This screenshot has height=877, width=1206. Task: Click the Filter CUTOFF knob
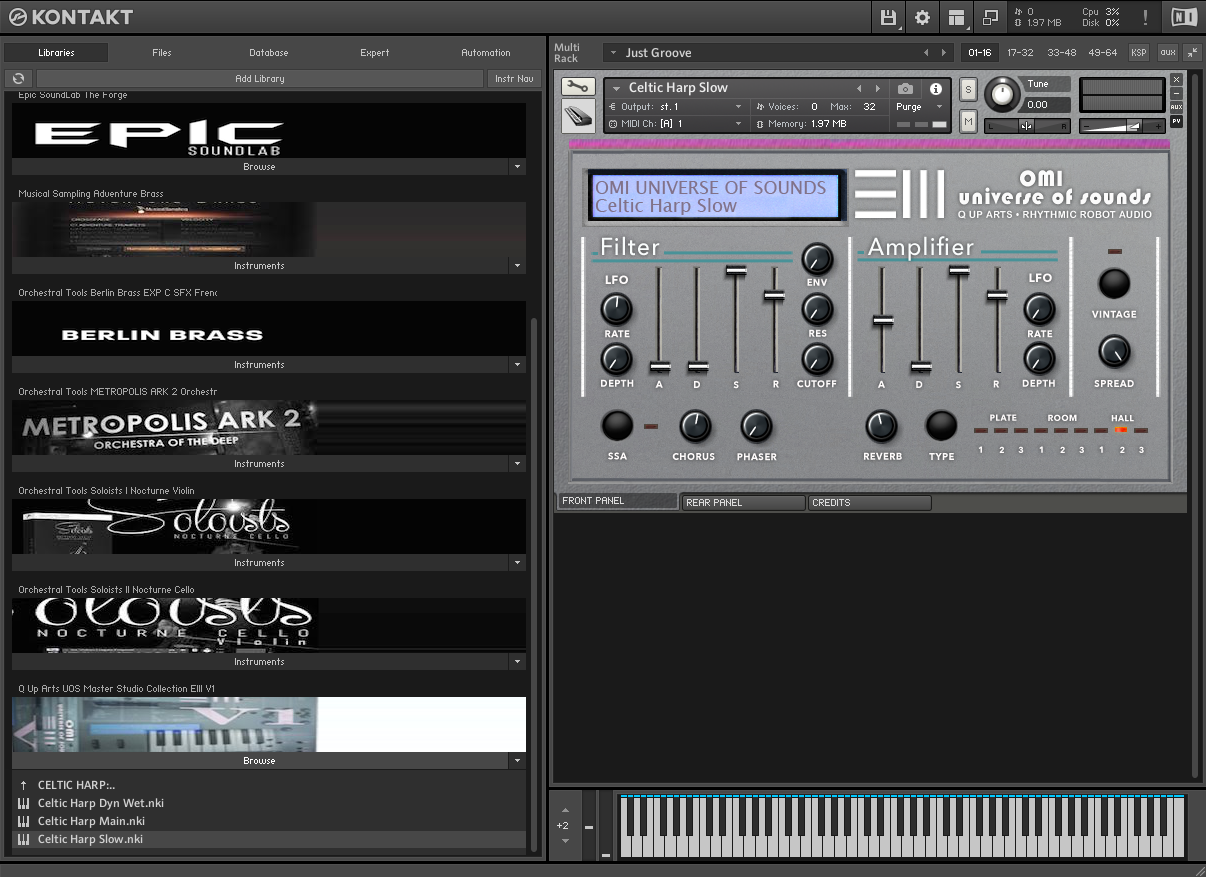click(x=817, y=359)
